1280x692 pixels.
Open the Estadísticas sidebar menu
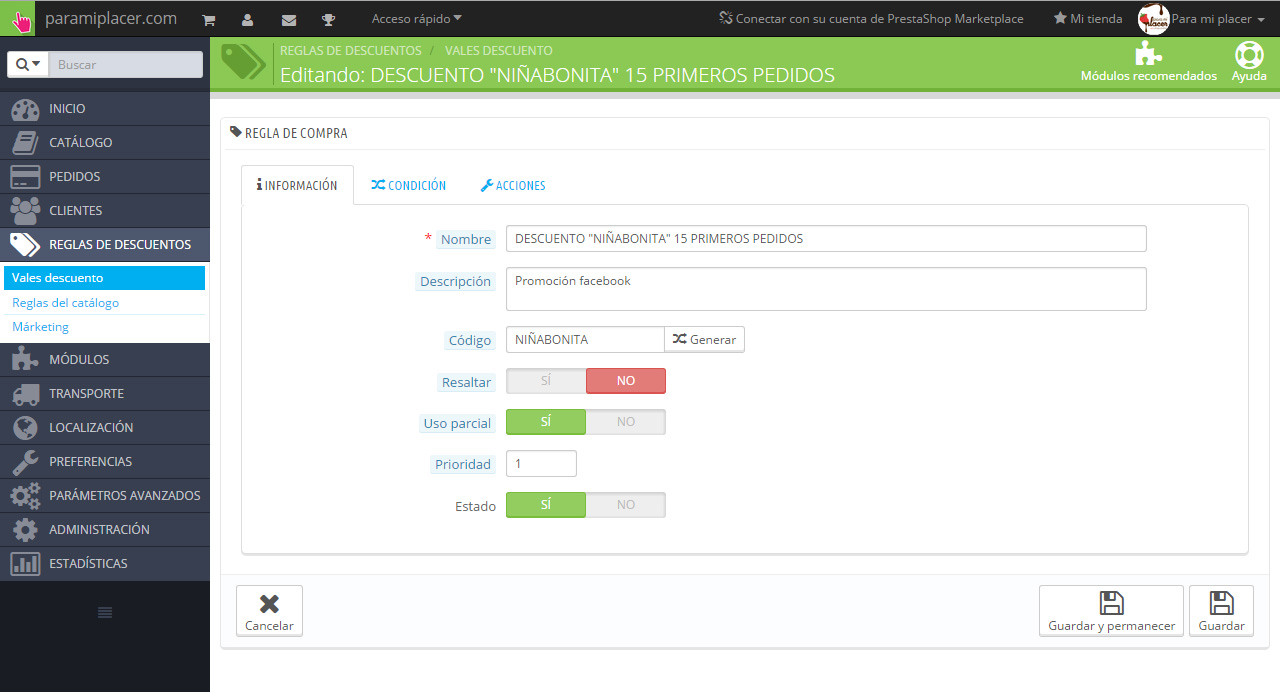click(x=105, y=563)
